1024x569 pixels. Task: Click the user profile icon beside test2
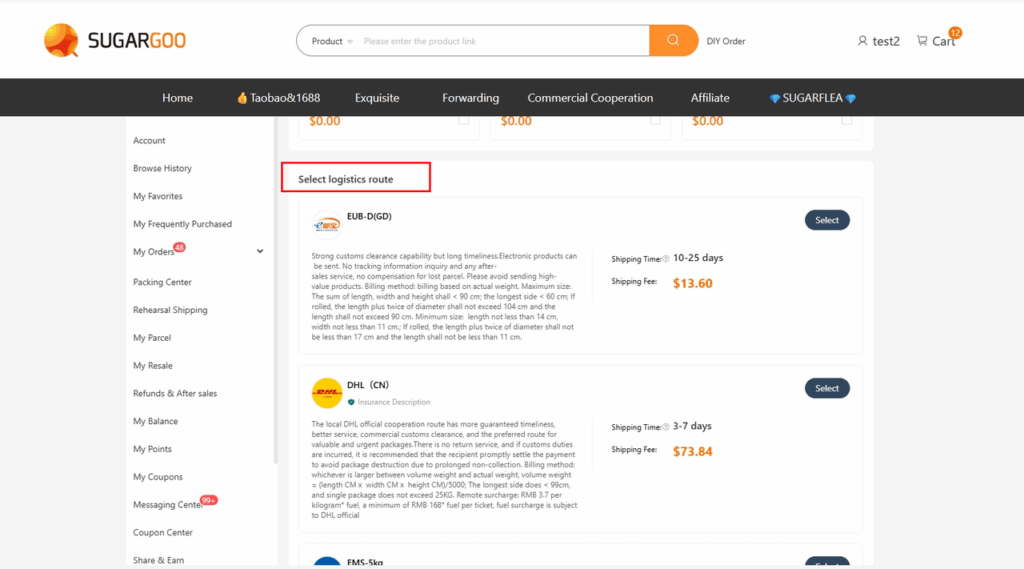[x=862, y=41]
